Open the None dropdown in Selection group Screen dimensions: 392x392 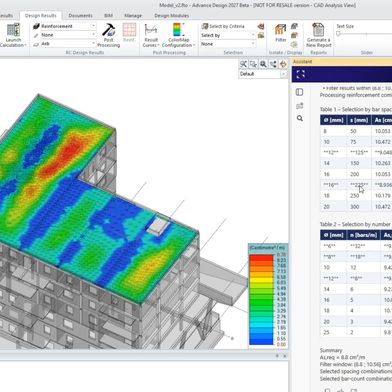[x=228, y=44]
